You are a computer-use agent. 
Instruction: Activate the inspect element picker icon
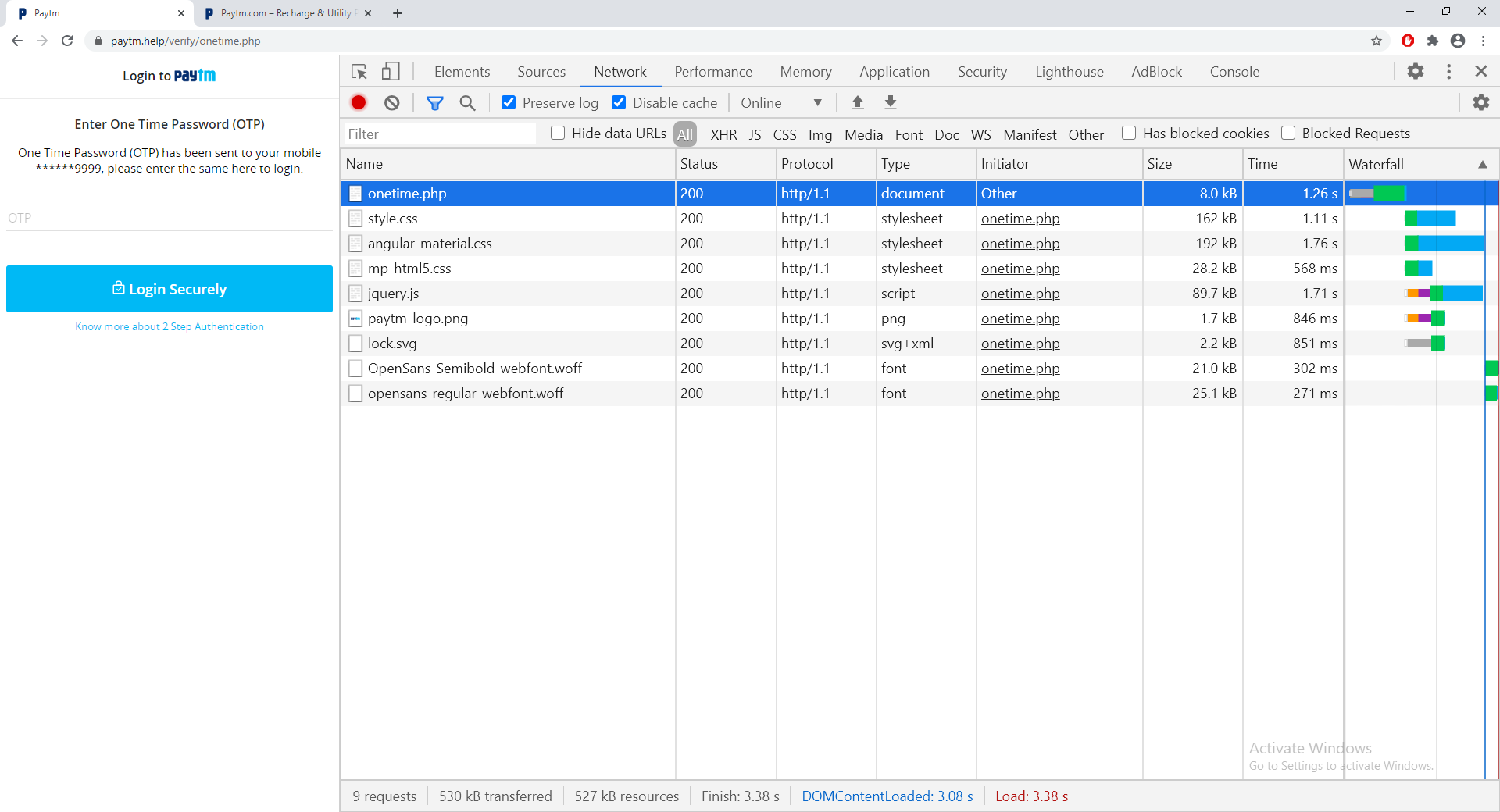tap(359, 72)
